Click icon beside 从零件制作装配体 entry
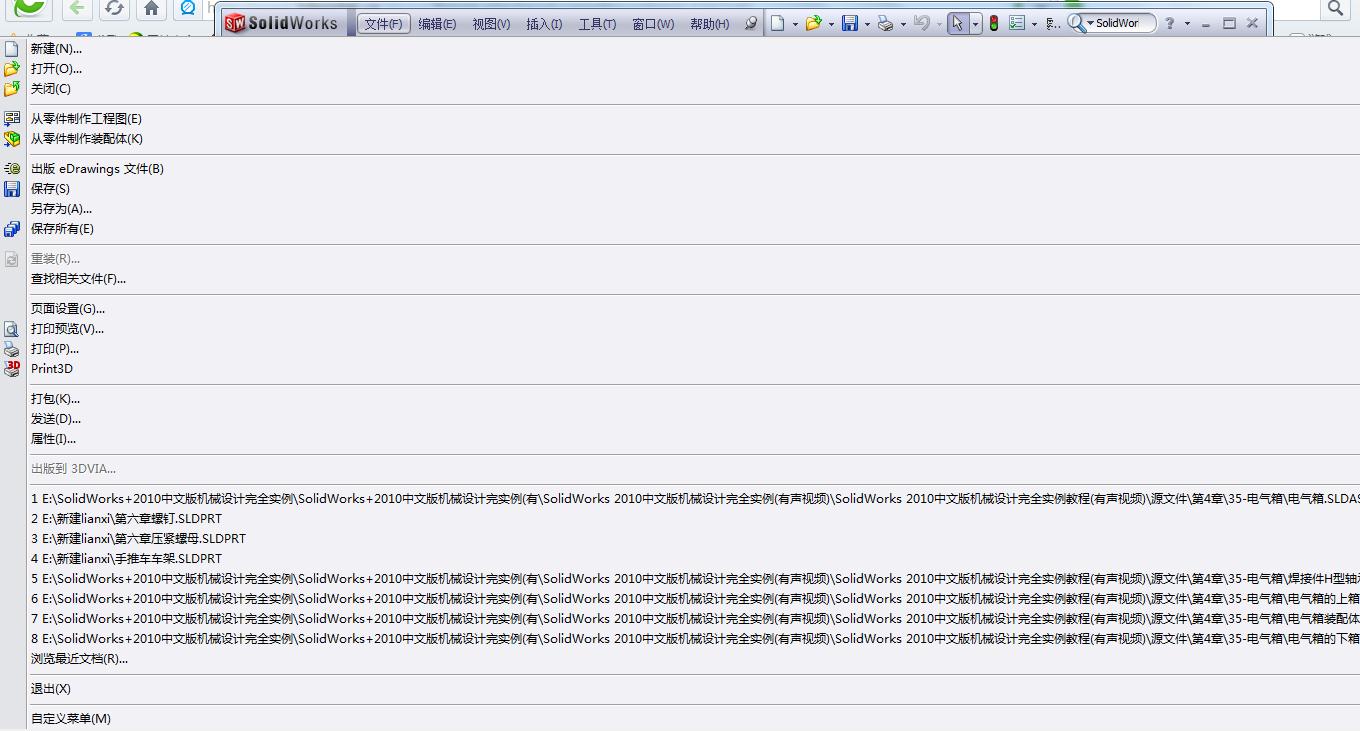This screenshot has height=731, width=1360. (x=12, y=139)
